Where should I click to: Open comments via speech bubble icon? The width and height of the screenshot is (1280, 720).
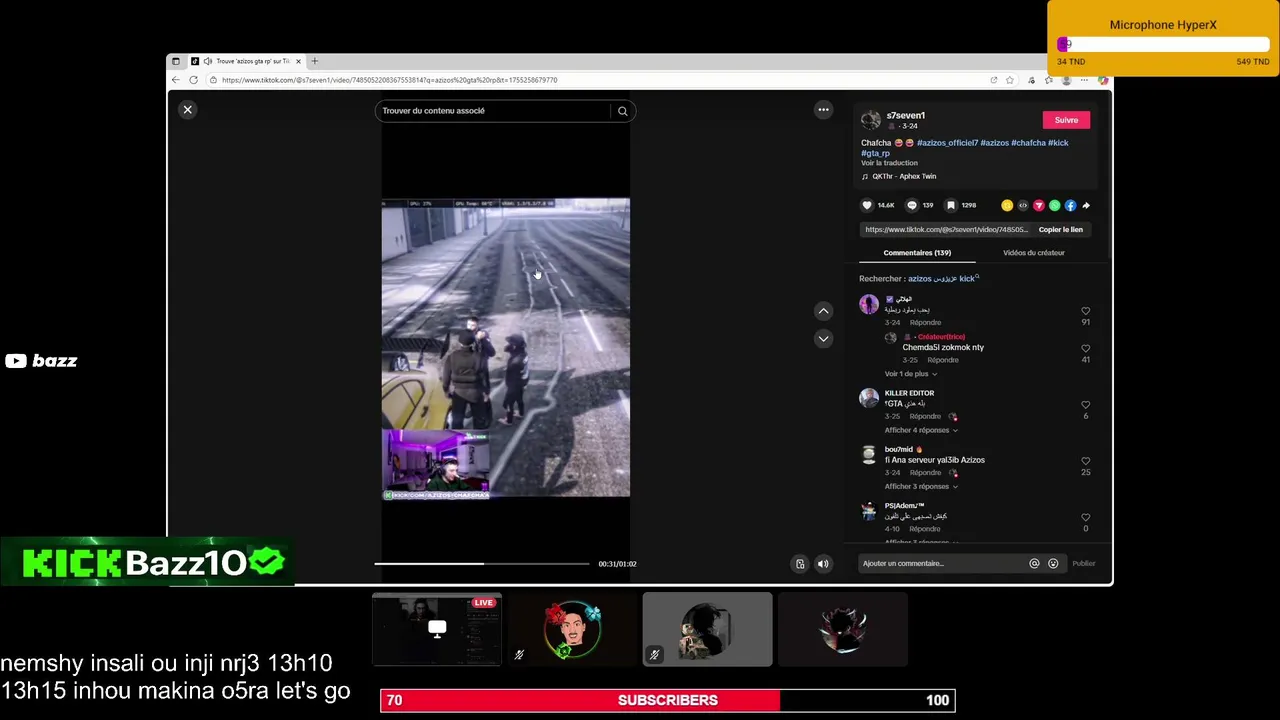point(911,205)
